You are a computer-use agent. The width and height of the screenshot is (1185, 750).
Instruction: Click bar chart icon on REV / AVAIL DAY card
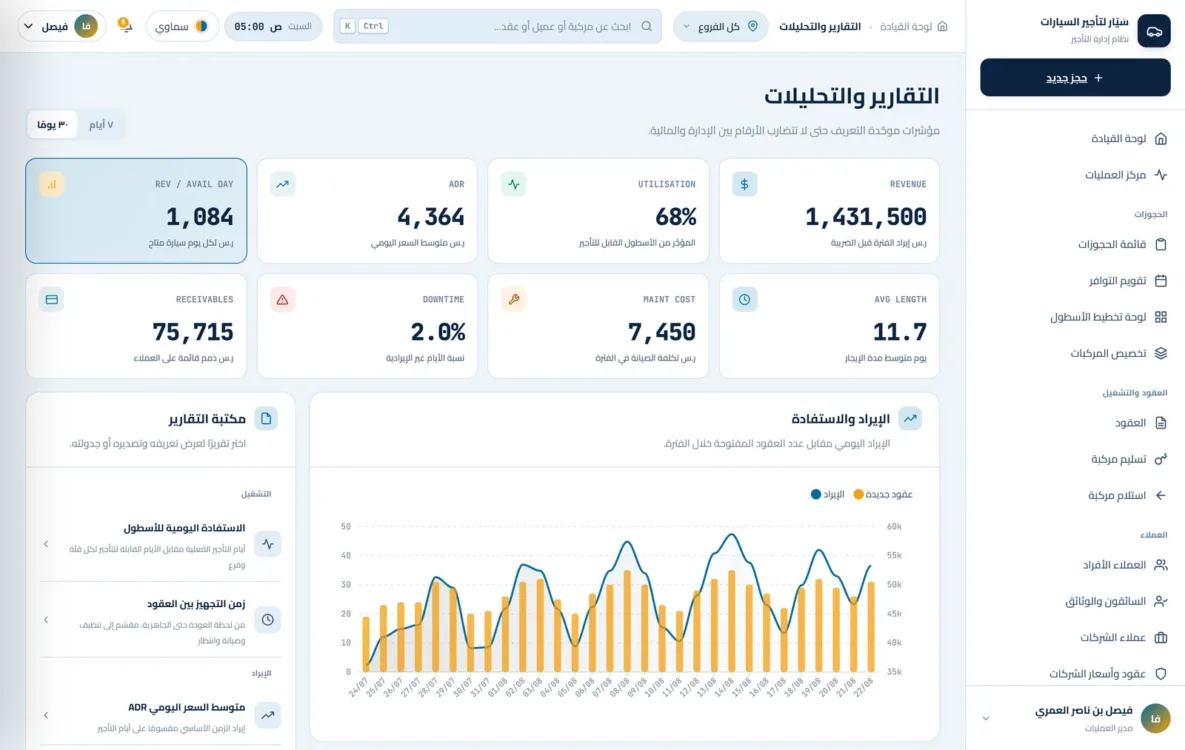tap(51, 184)
